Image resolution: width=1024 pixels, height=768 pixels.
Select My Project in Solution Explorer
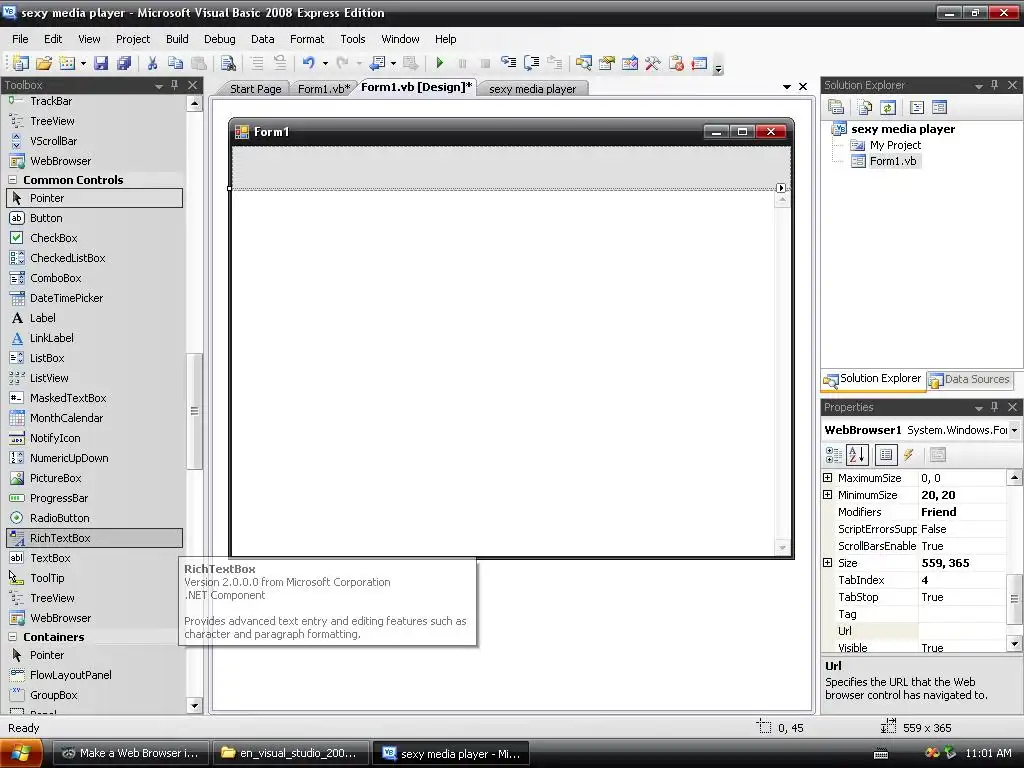coord(895,145)
